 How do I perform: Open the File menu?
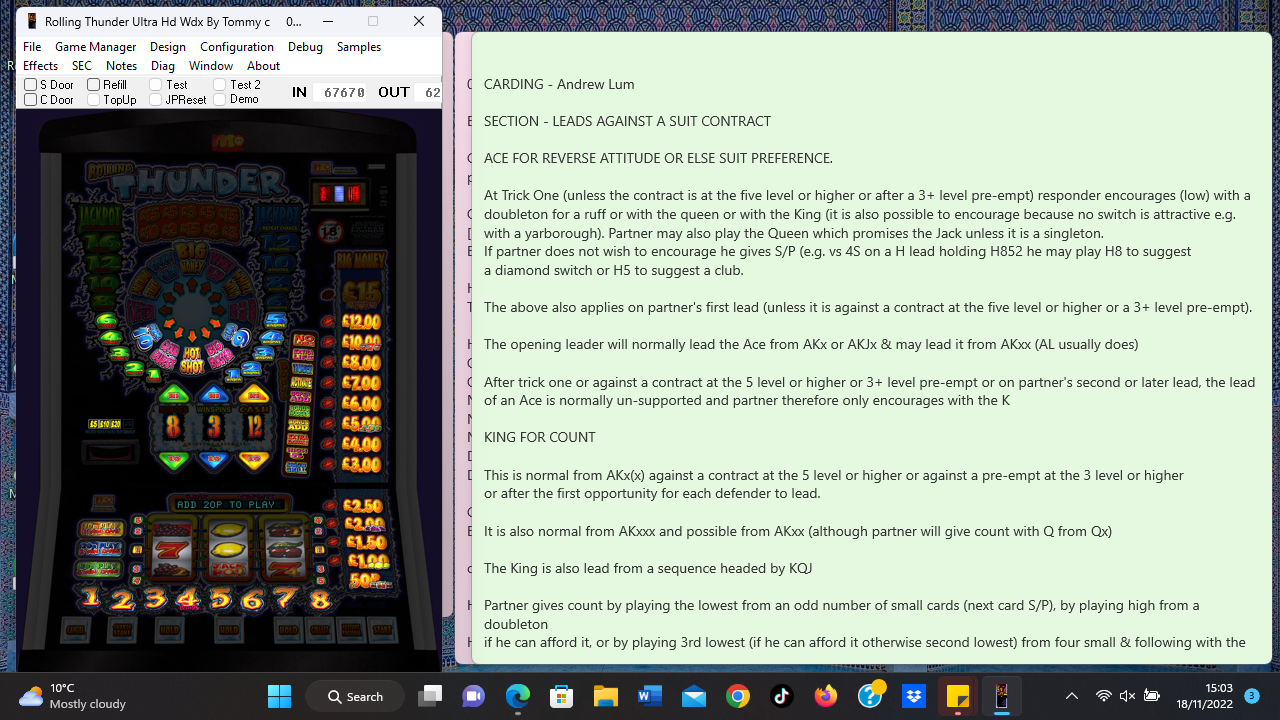[32, 47]
